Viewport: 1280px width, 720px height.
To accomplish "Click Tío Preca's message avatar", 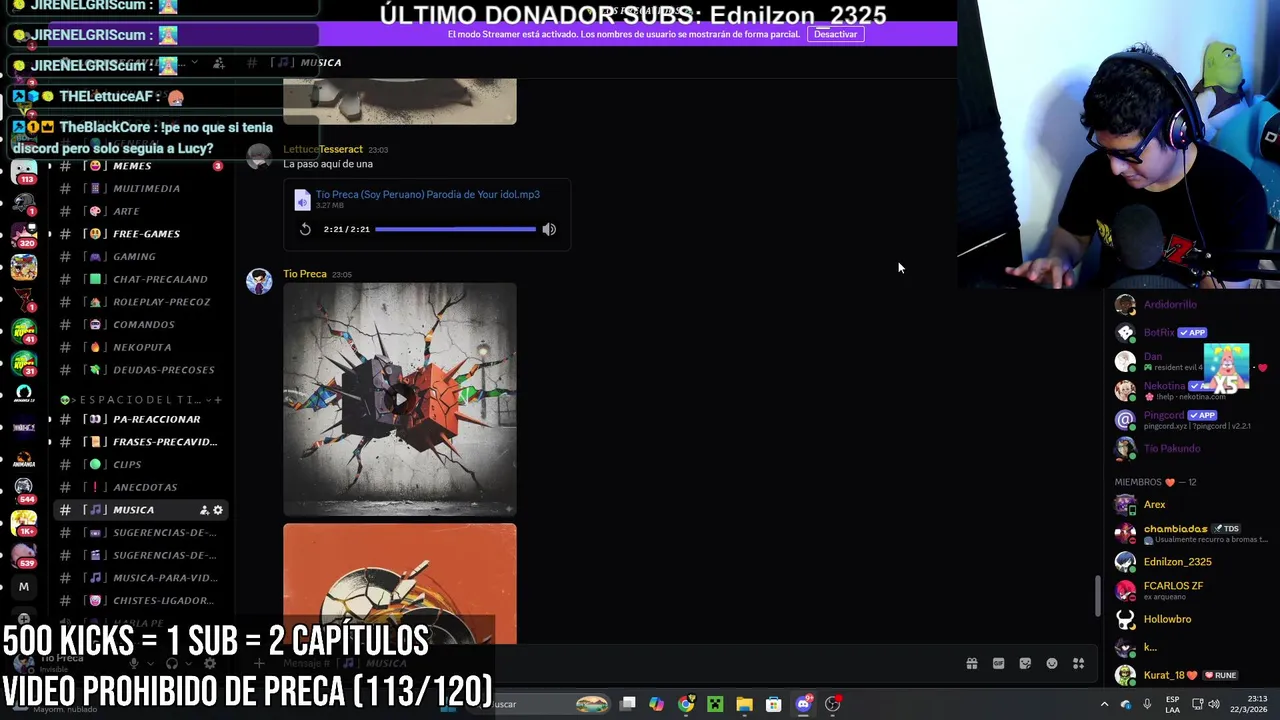I will (259, 281).
